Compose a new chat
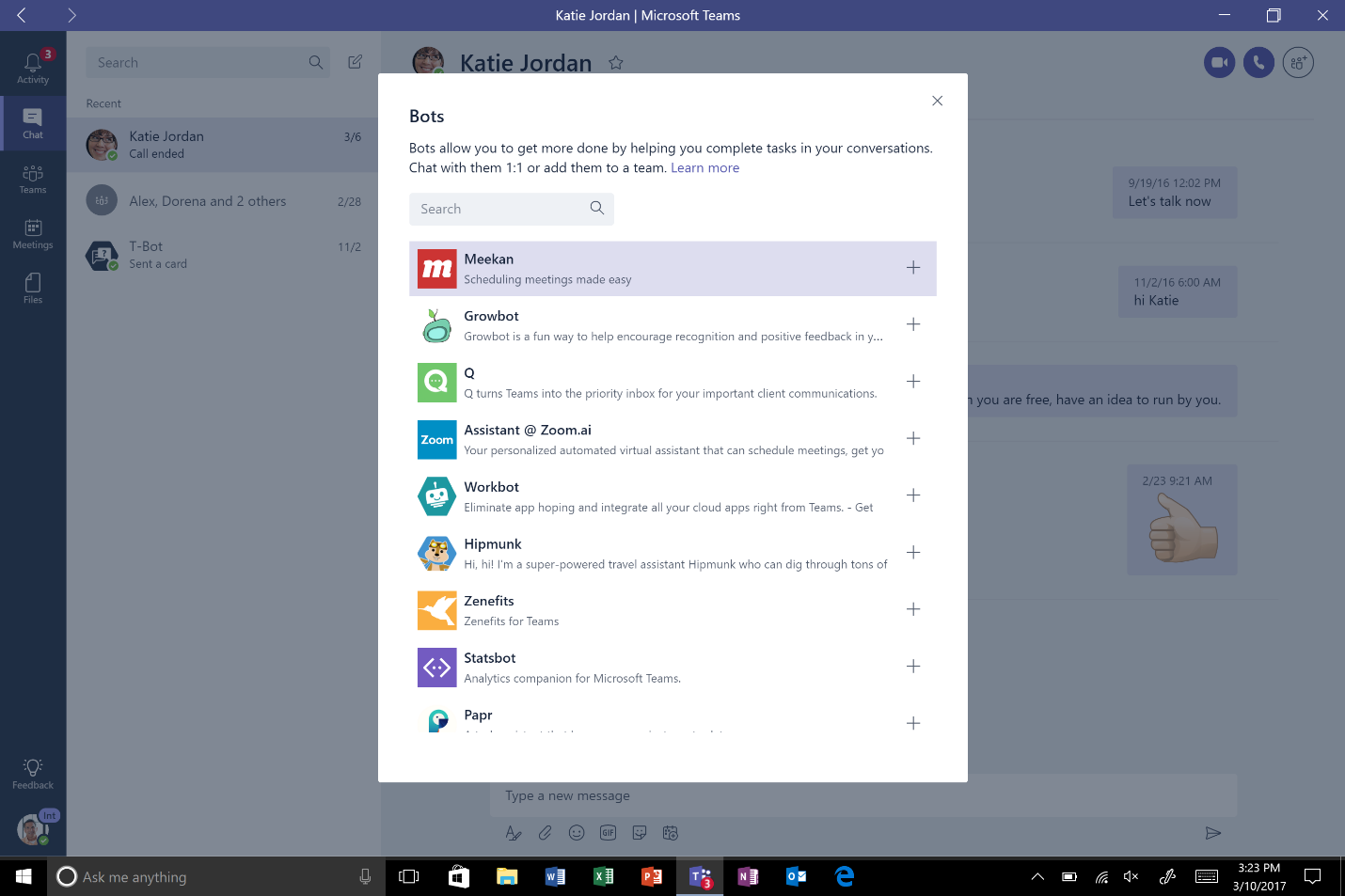 [x=355, y=61]
